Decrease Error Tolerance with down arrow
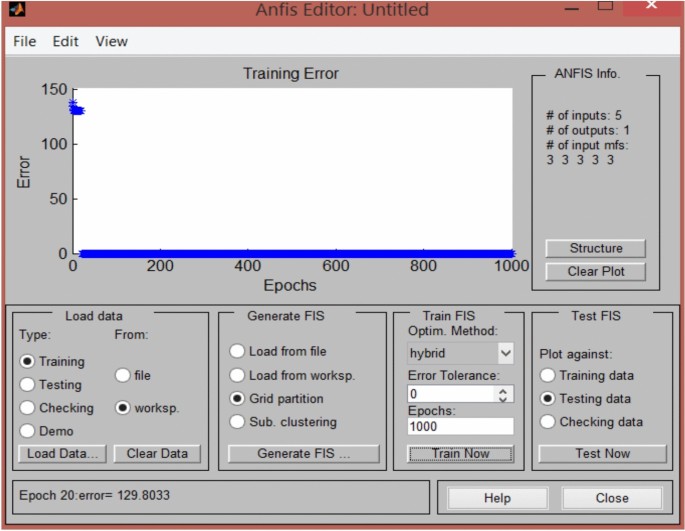685x531 pixels. pyautogui.click(x=503, y=399)
